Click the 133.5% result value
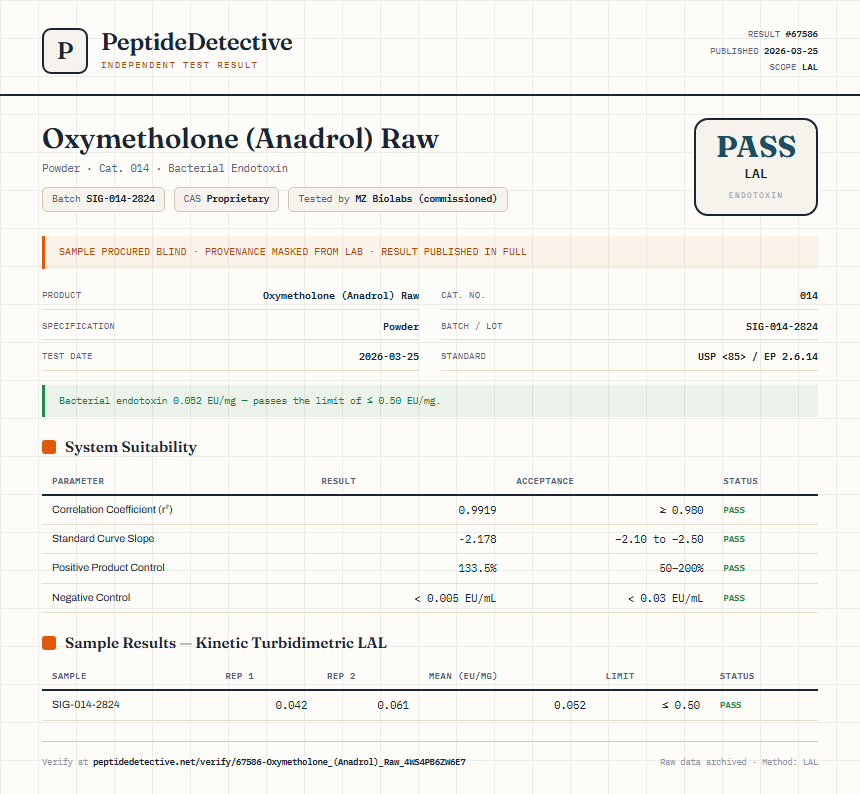The height and width of the screenshot is (794, 860). pyautogui.click(x=477, y=569)
